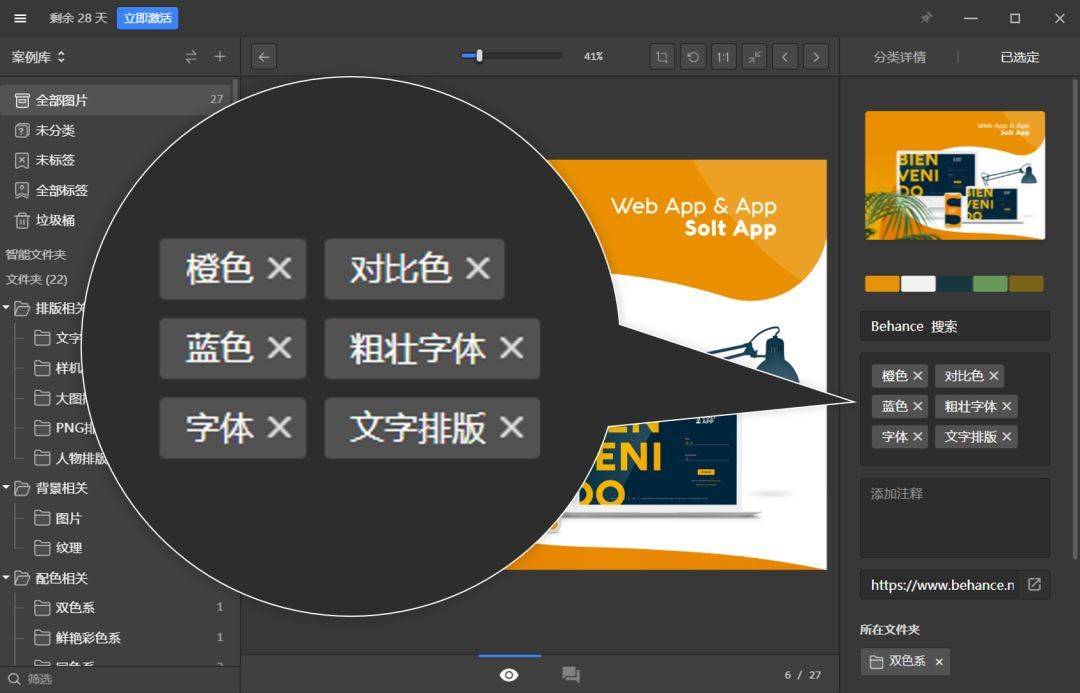Click the green color swatch
Screen dimensions: 1080x693
990,283
